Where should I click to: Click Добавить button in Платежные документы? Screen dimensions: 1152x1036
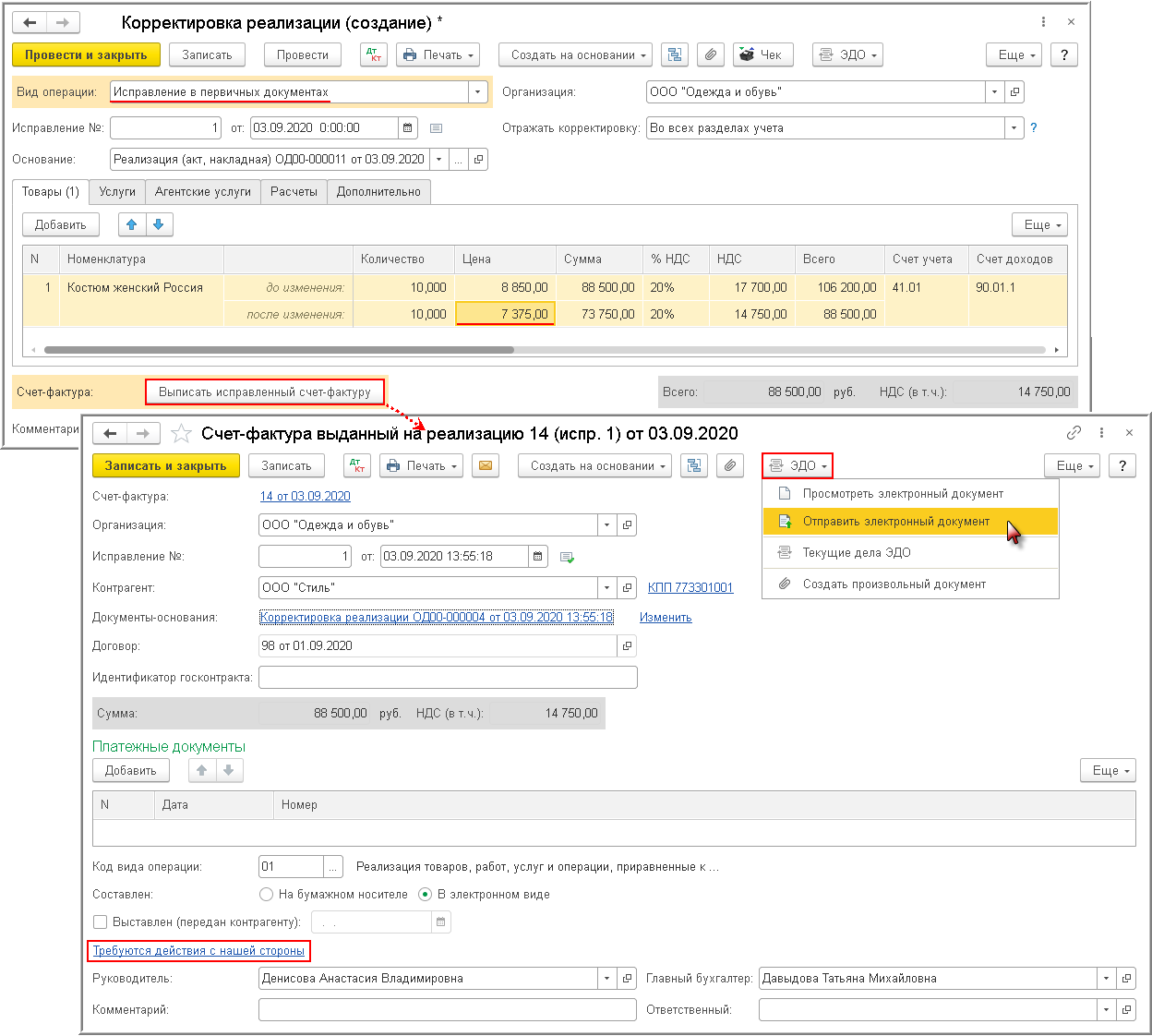(x=130, y=771)
